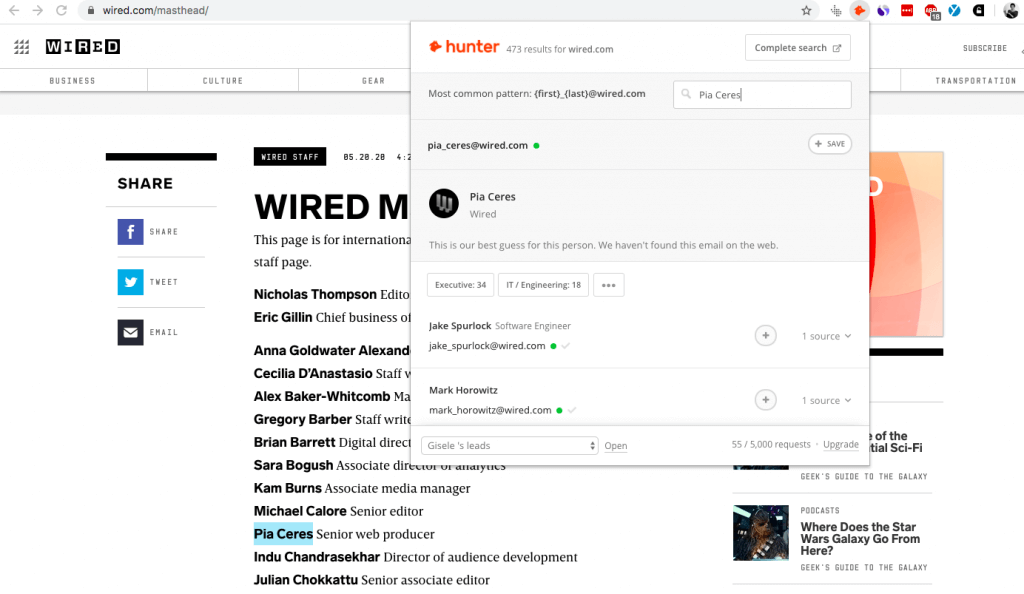Screen dimensions: 1024x594
Task: Open the TRANSPORTATION section
Action: (x=976, y=81)
